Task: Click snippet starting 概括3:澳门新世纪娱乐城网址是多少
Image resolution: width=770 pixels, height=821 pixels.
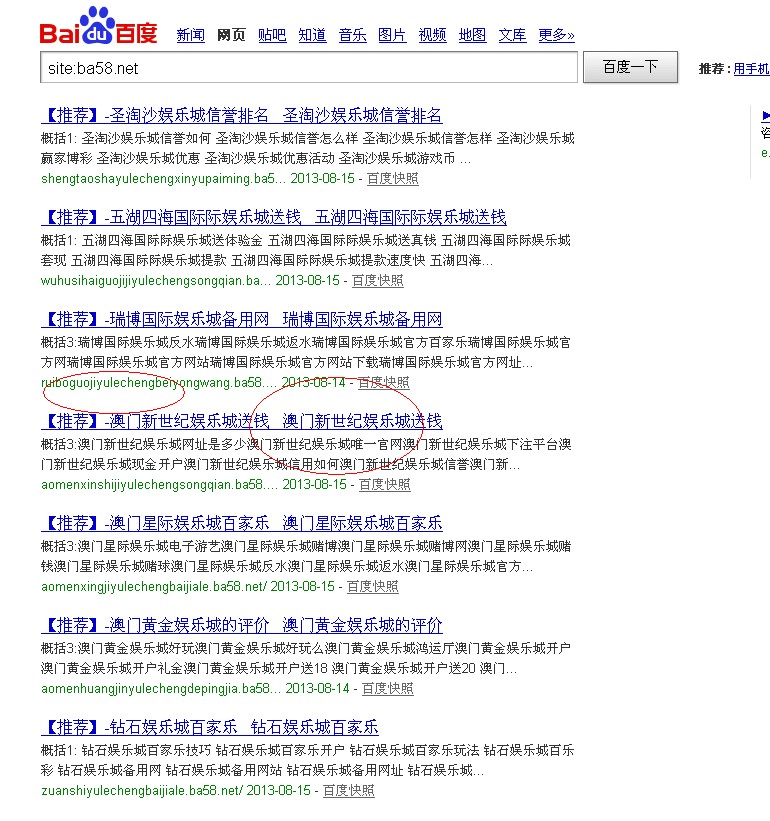Action: [306, 454]
